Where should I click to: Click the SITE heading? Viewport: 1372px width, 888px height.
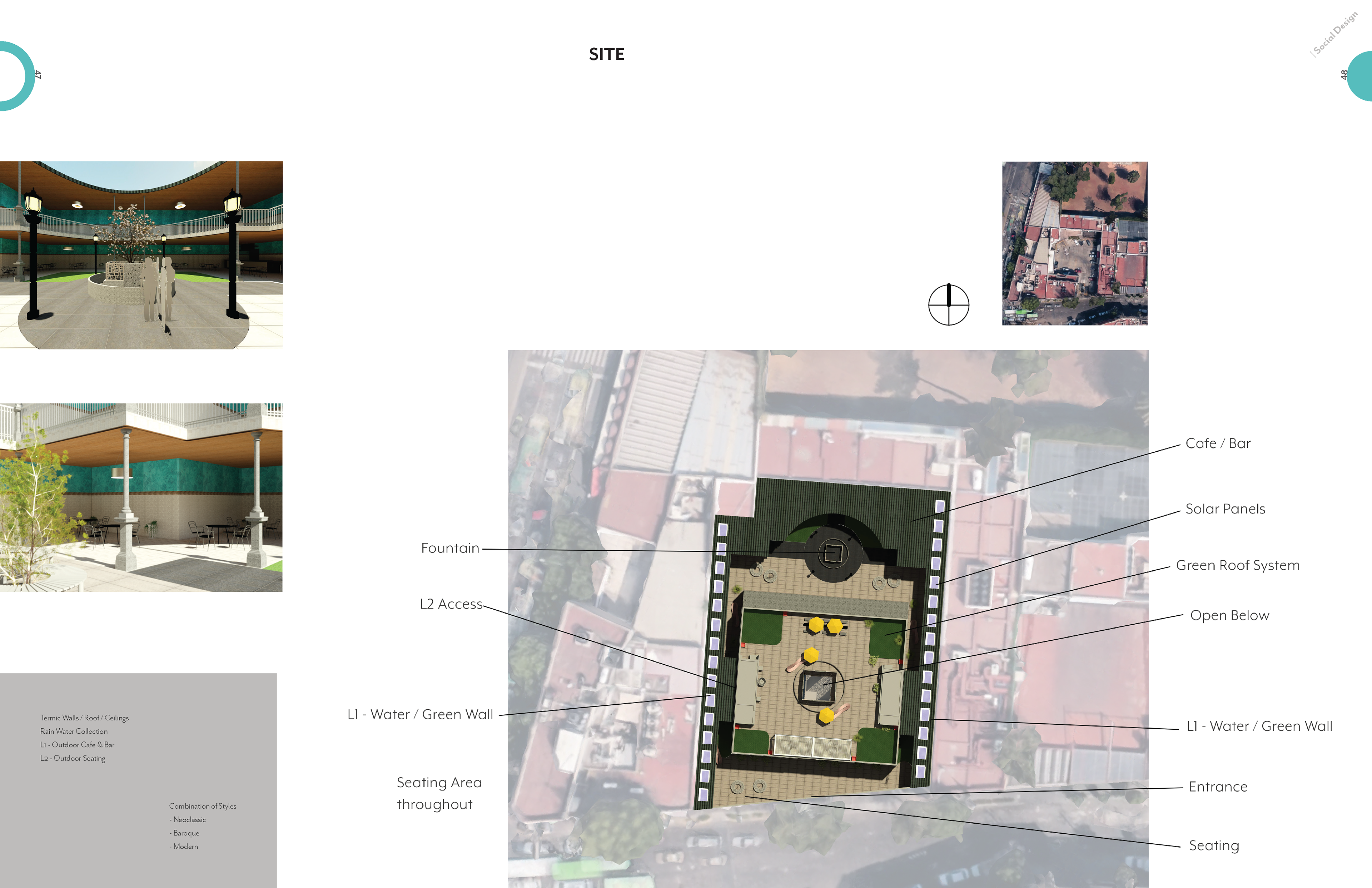[606, 54]
